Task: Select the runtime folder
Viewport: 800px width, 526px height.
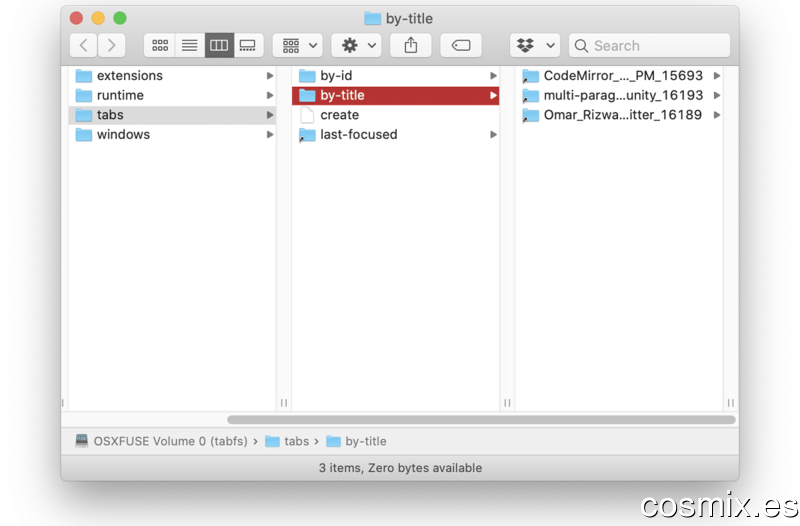Action: (172, 95)
